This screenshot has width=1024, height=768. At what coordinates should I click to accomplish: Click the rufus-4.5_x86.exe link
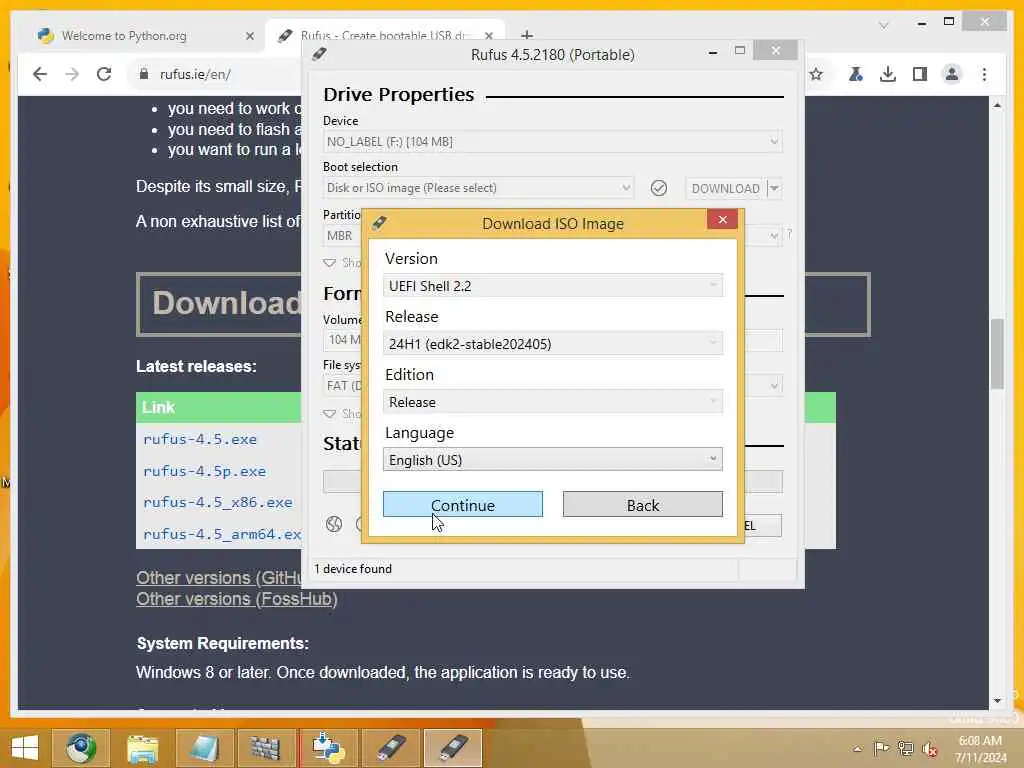[217, 502]
